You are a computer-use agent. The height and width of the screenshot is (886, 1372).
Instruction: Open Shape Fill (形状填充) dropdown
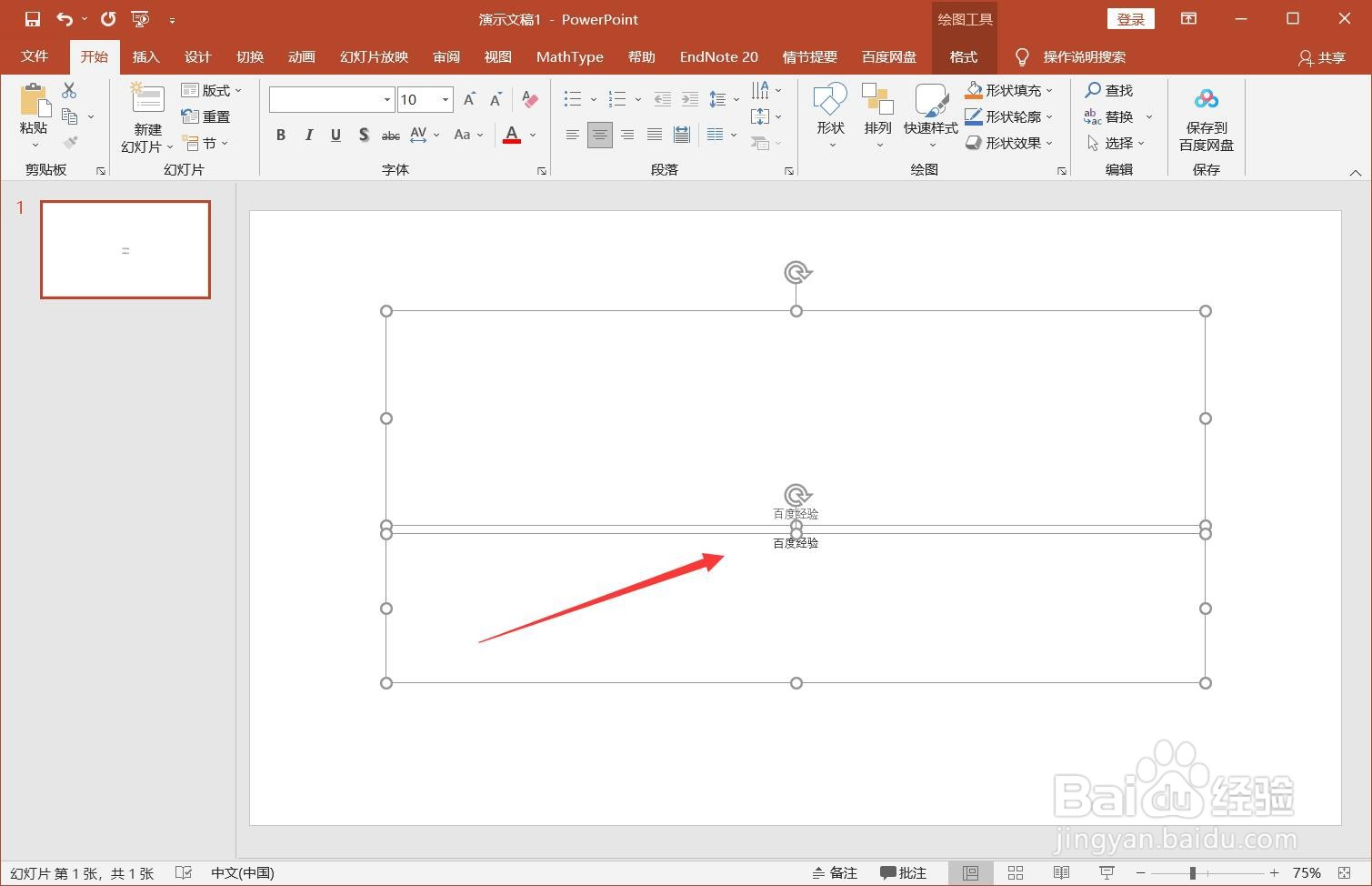click(x=1009, y=90)
